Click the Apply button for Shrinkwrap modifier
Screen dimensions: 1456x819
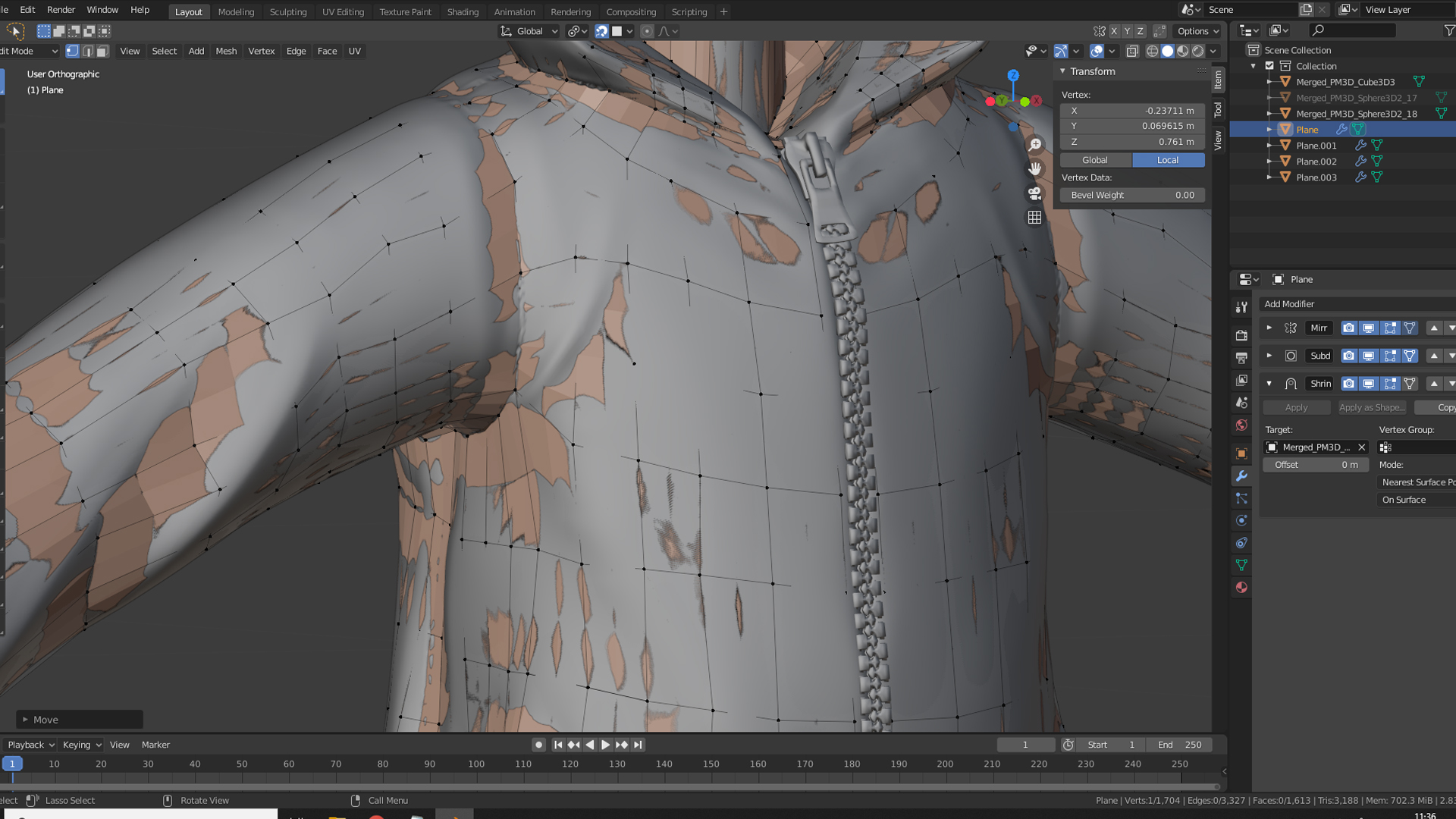point(1296,407)
